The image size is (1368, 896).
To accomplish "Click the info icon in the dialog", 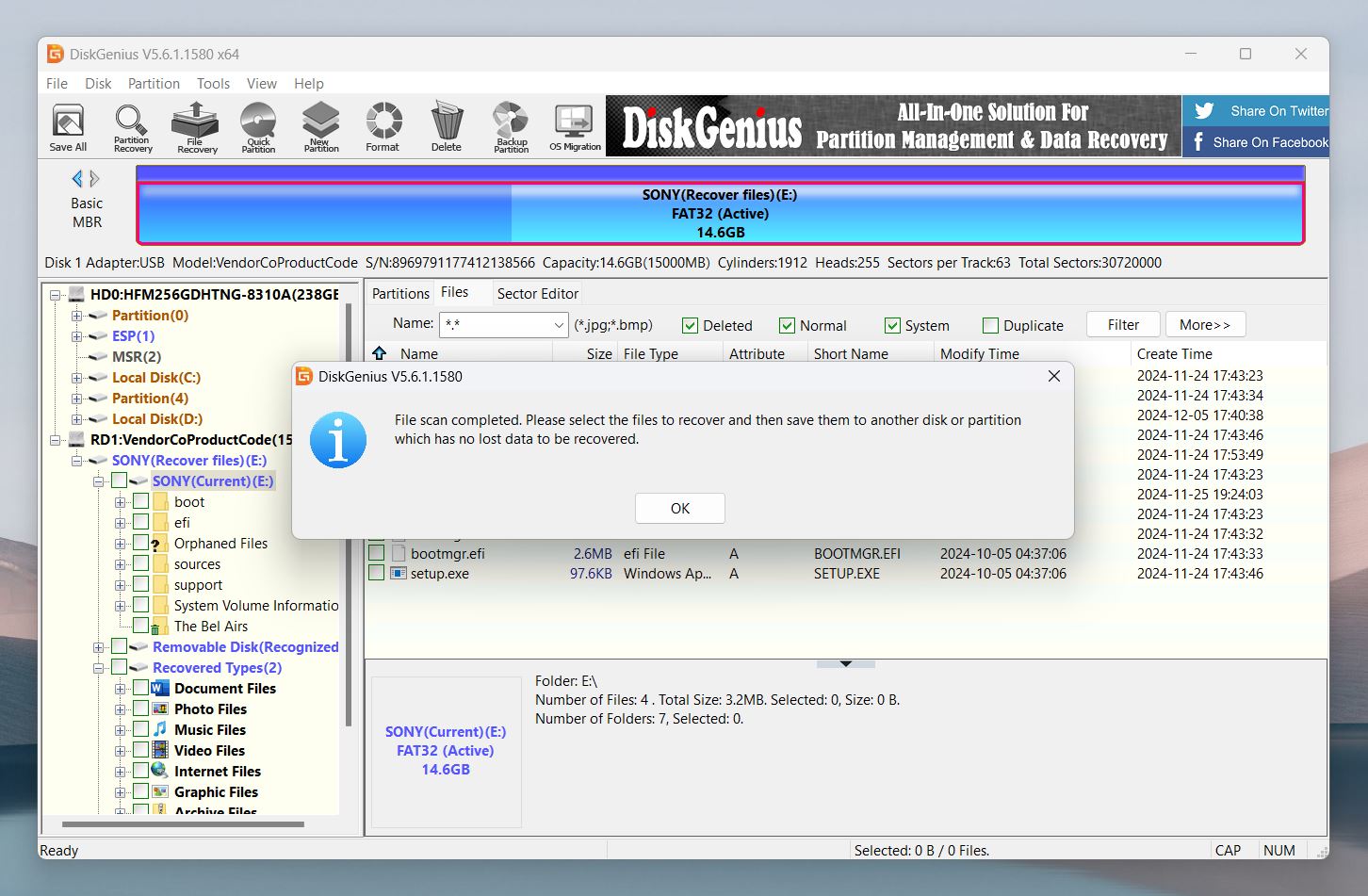I will (338, 440).
